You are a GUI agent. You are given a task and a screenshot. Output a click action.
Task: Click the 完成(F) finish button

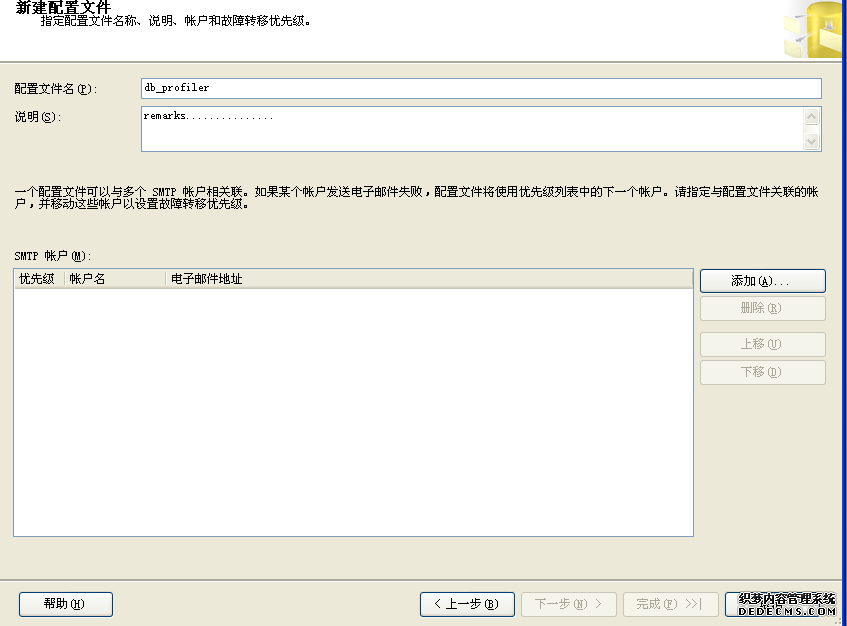[669, 604]
